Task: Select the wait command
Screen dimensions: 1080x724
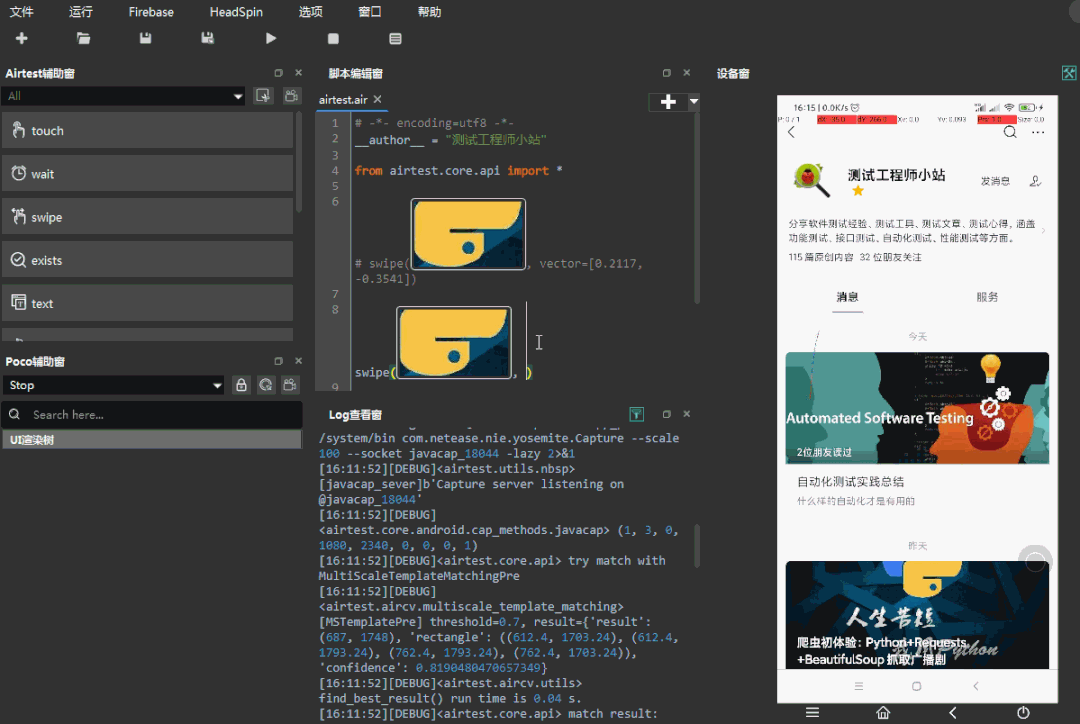Action: click(147, 174)
